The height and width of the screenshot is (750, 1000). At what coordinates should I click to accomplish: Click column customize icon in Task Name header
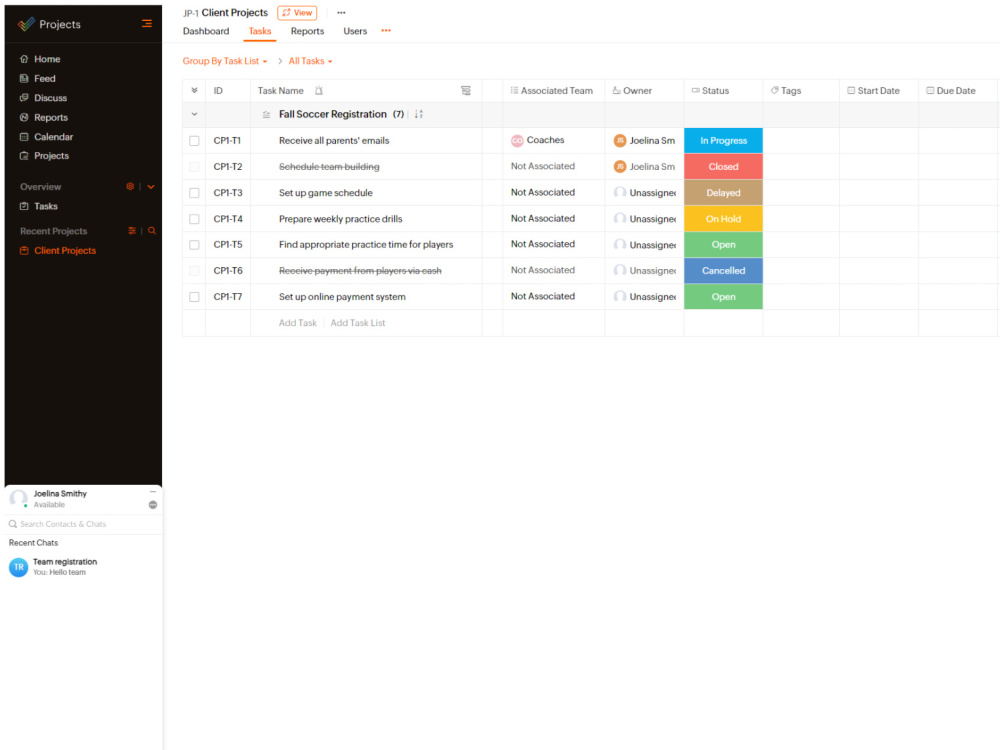coord(466,91)
